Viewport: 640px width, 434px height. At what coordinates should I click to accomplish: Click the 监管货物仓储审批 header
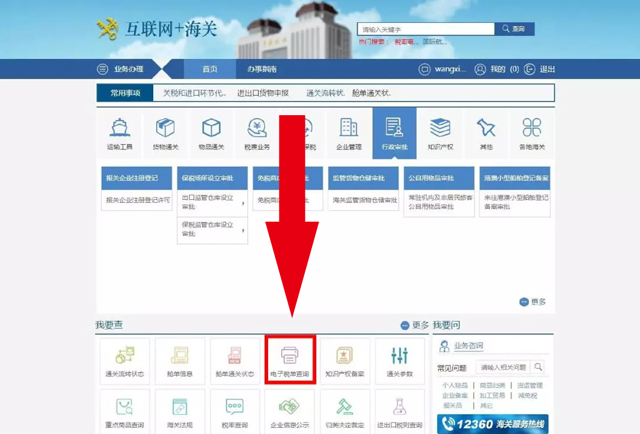point(363,178)
